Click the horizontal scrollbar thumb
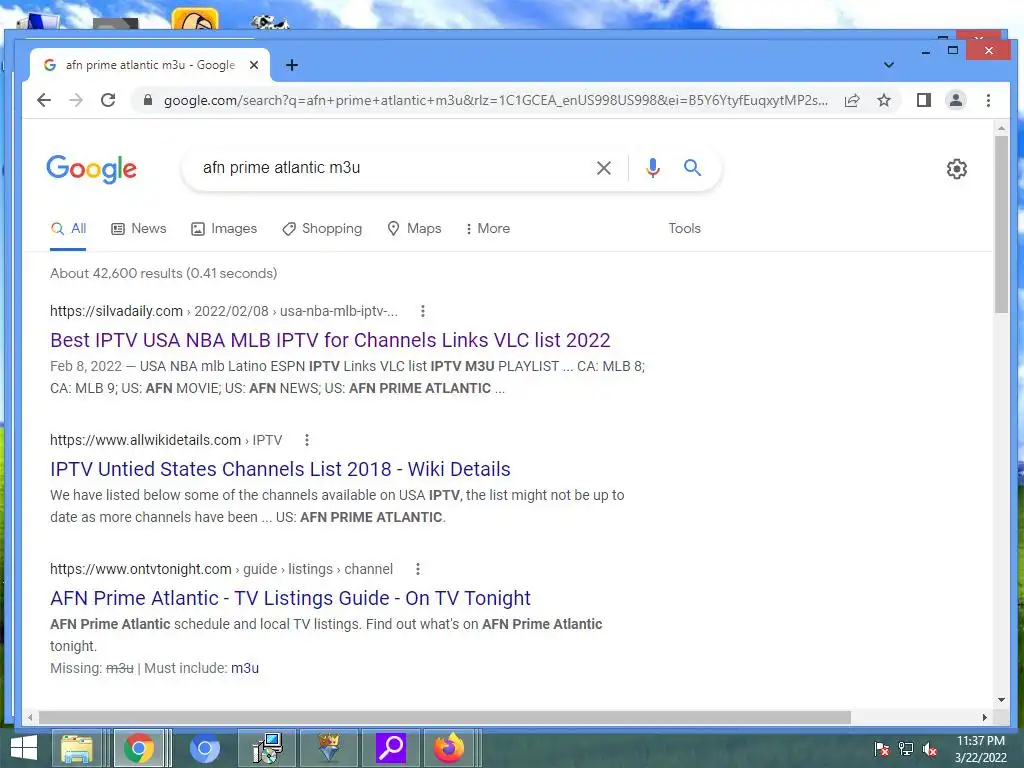 [444, 717]
